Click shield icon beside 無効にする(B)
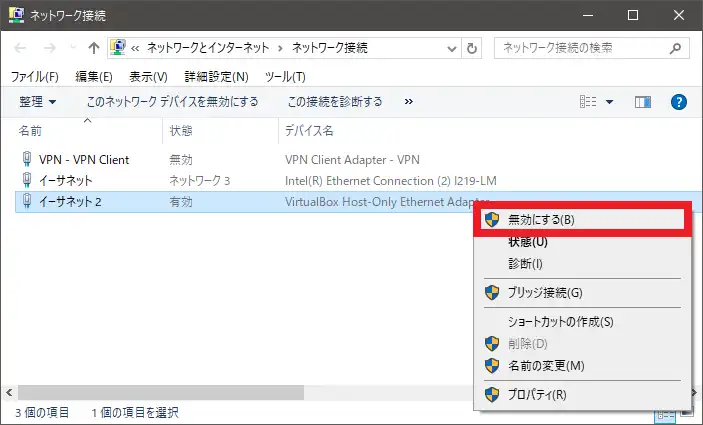 coord(492,220)
